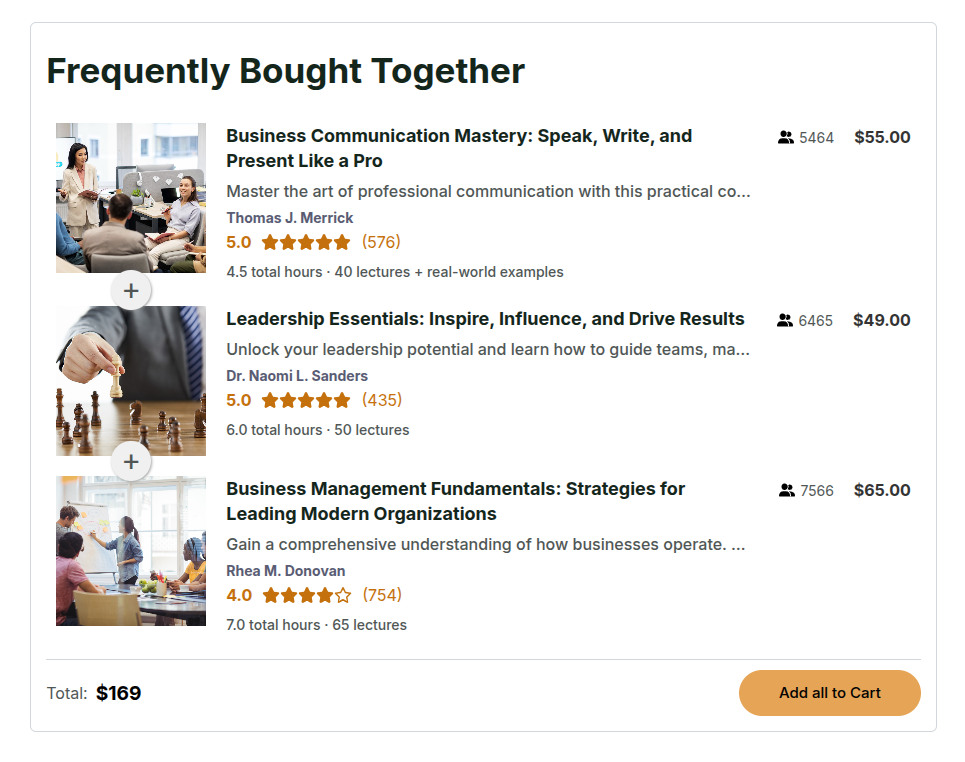Click the (576) reviews count
965x762 pixels.
[381, 242]
